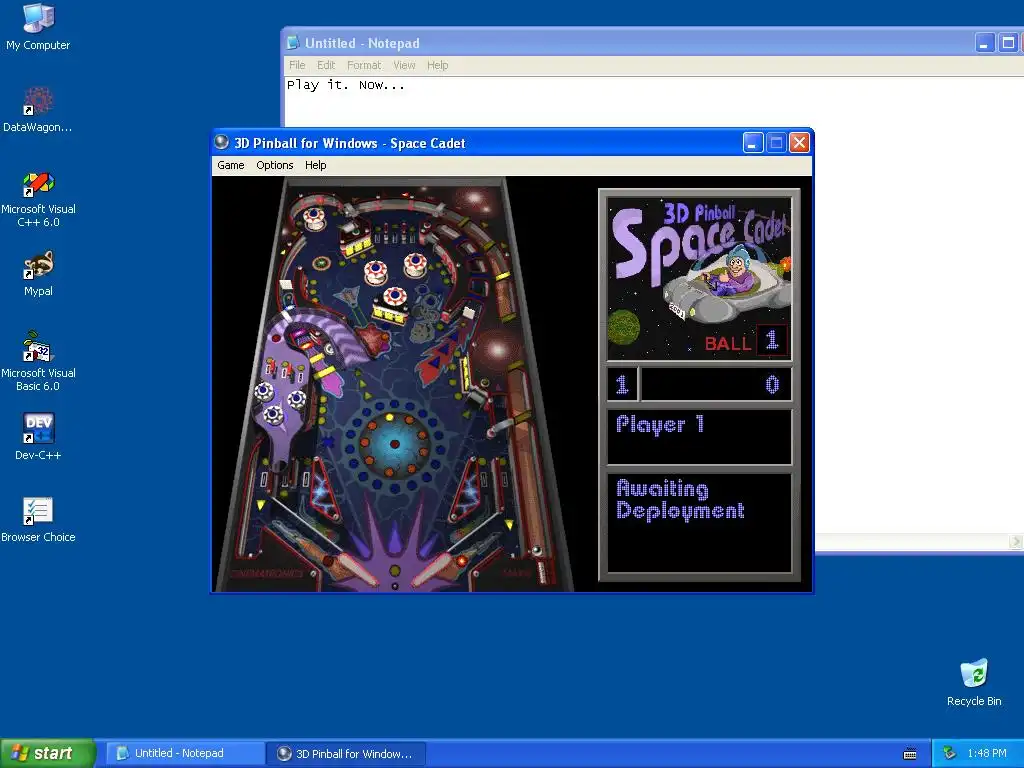Viewport: 1024px width, 768px height.
Task: Click the keyboard icon in the taskbar
Action: [x=910, y=754]
